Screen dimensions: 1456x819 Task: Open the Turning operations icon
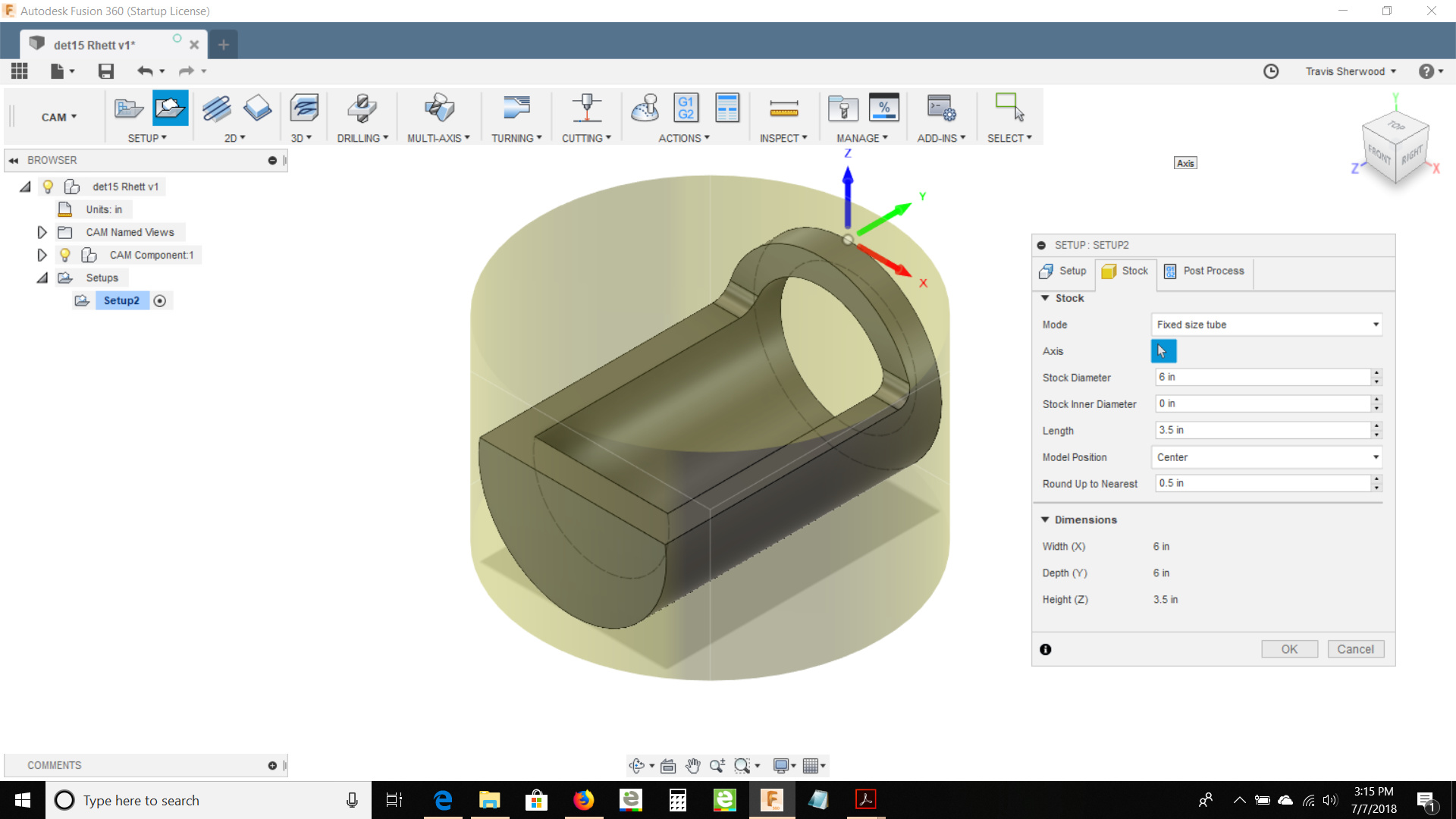point(516,108)
